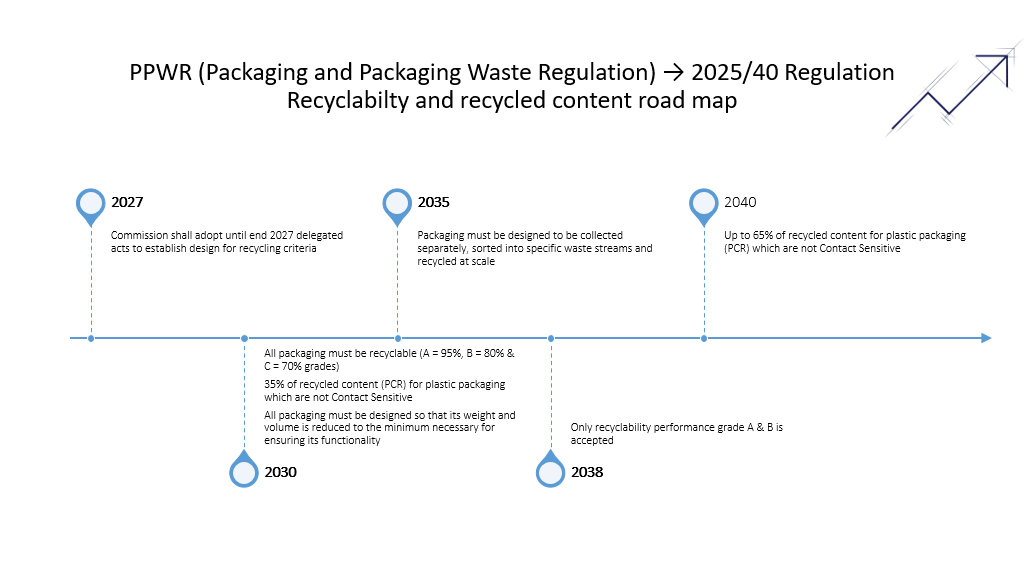Screen dimensions: 1024x576
Task: Click the recyclability grades text near 2030
Action: [386, 360]
